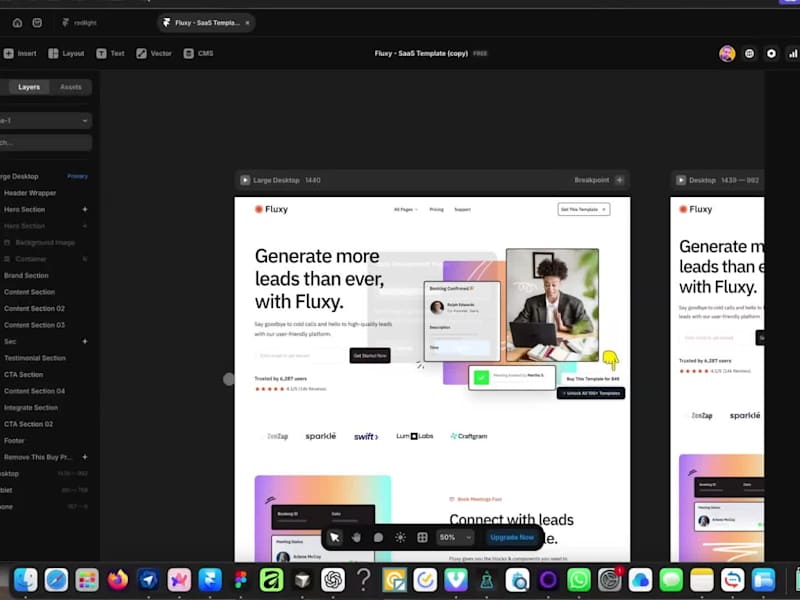Open ChatGPT from the dock
Viewport: 800px width, 600px height.
click(x=333, y=580)
